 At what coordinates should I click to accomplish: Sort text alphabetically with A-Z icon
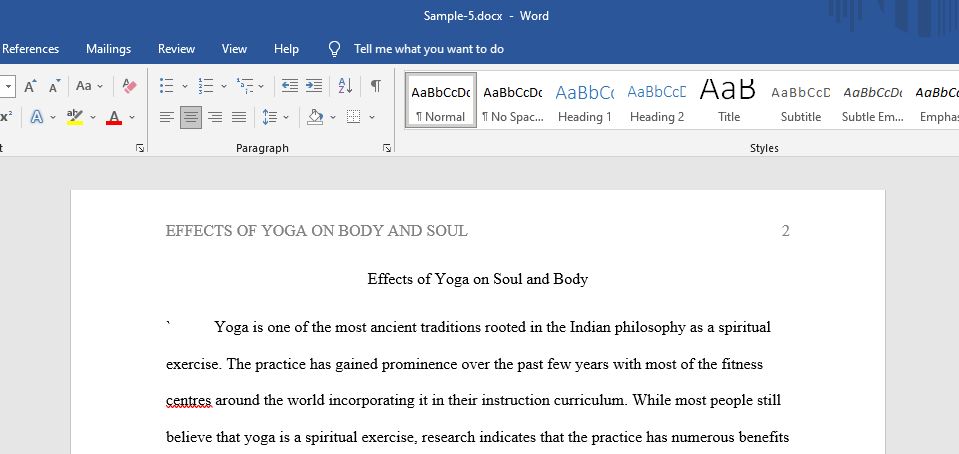pos(345,86)
